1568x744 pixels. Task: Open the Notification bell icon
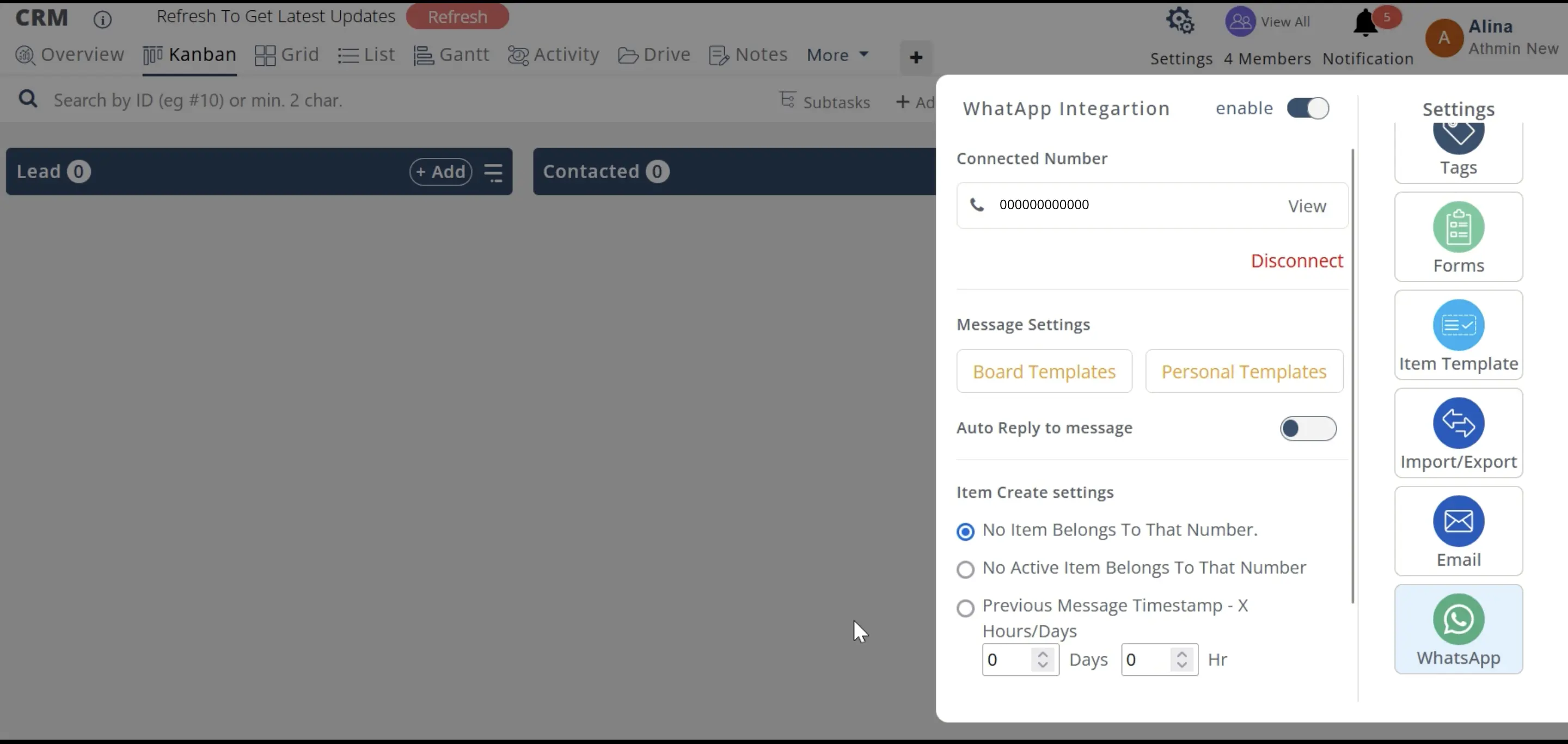coord(1365,23)
